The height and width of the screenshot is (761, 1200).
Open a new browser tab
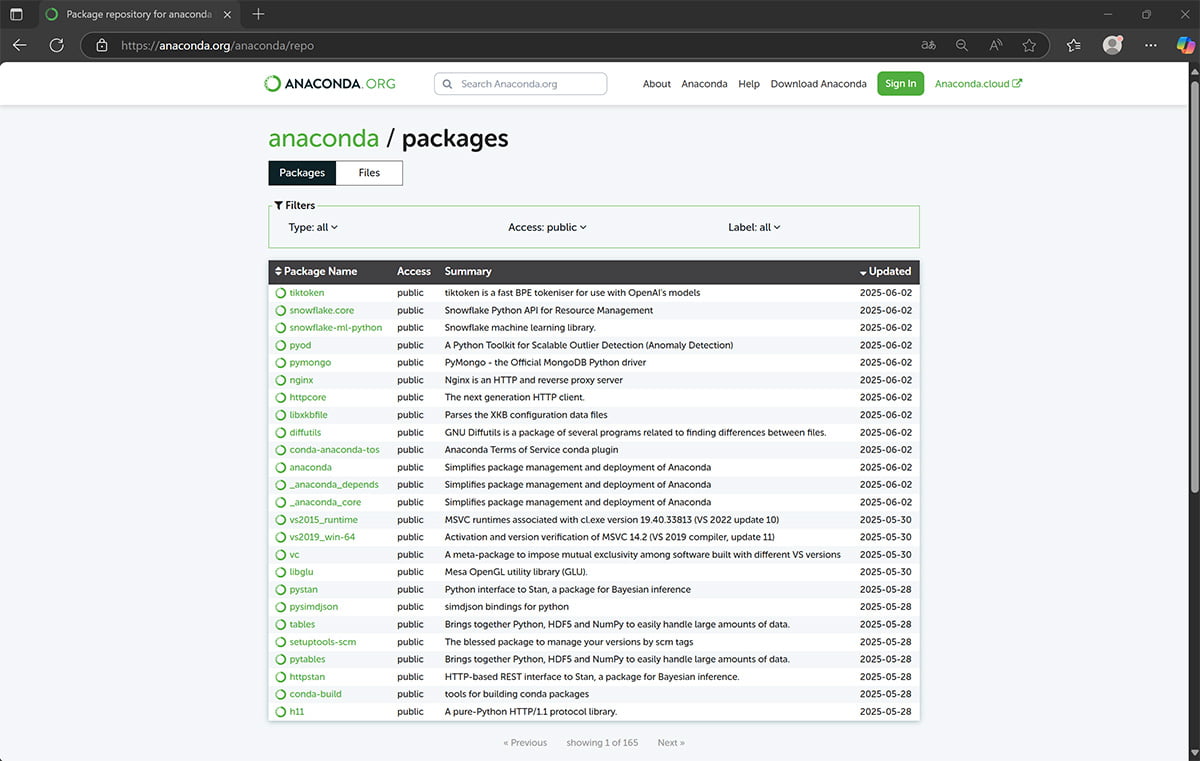point(259,14)
